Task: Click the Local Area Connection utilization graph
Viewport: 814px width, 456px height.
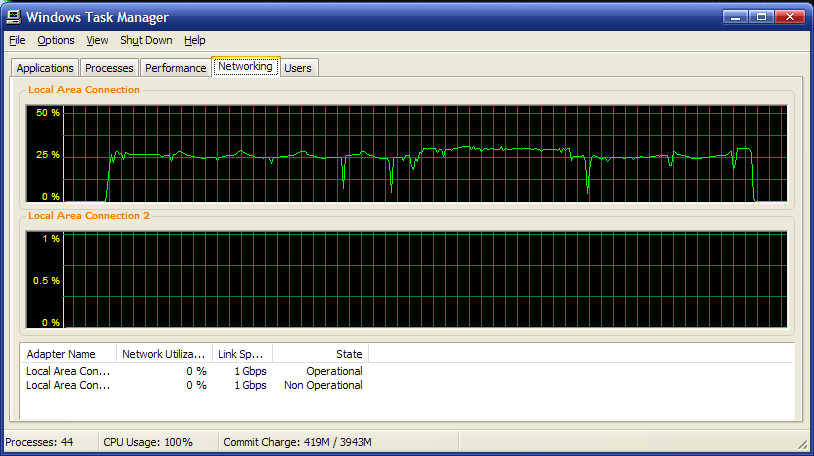Action: [406, 154]
